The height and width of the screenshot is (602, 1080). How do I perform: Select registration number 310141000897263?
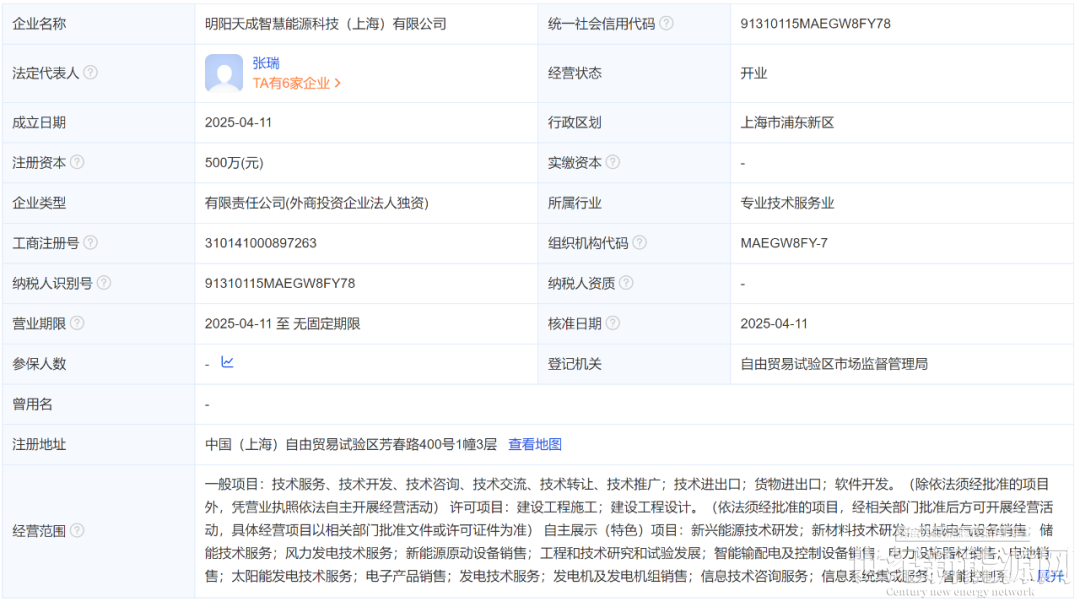click(x=260, y=243)
